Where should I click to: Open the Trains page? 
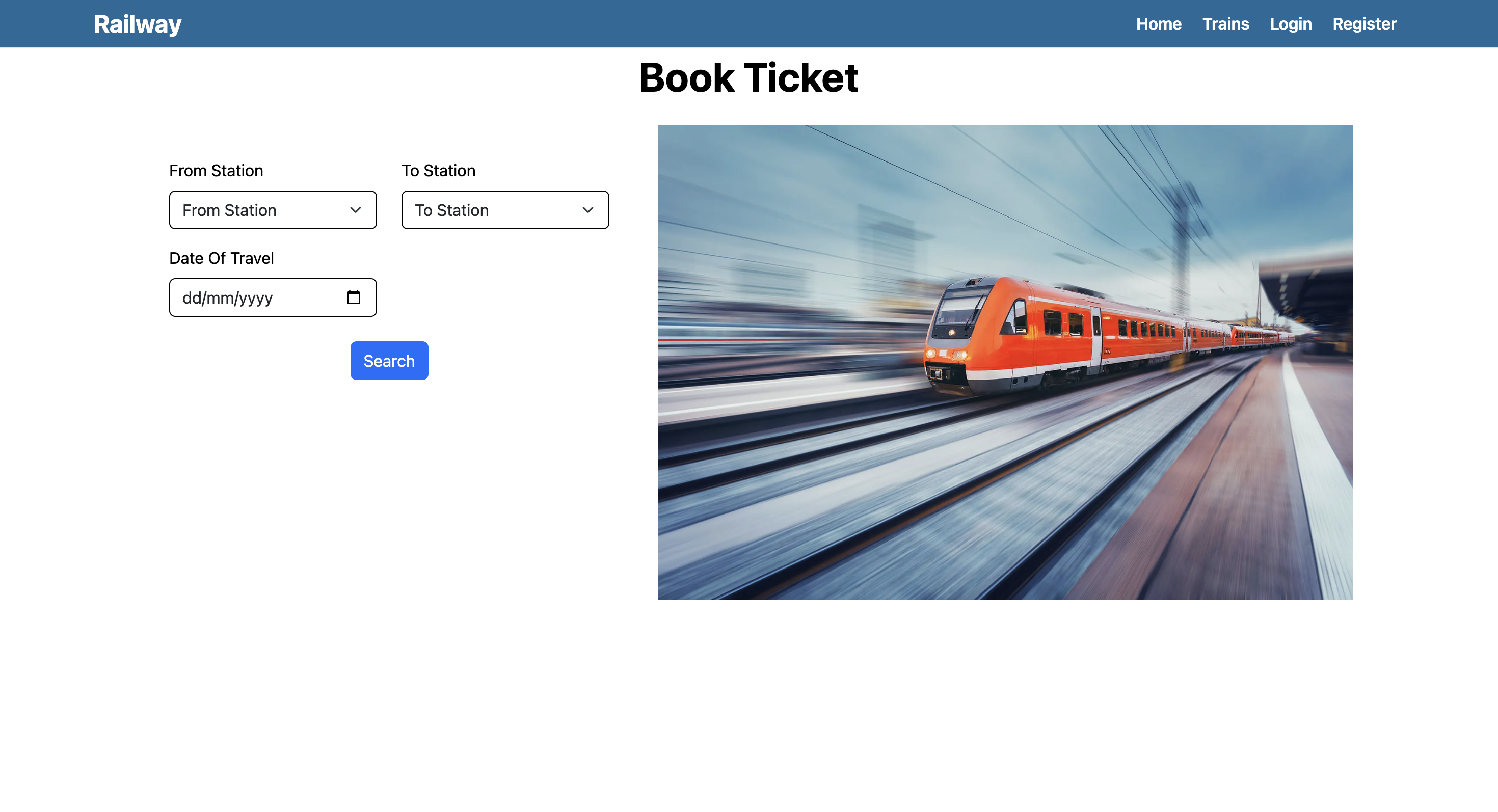(x=1225, y=24)
